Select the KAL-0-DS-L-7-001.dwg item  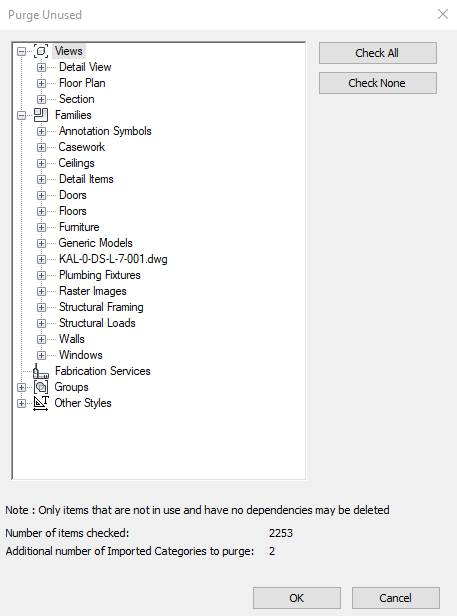tap(113, 259)
